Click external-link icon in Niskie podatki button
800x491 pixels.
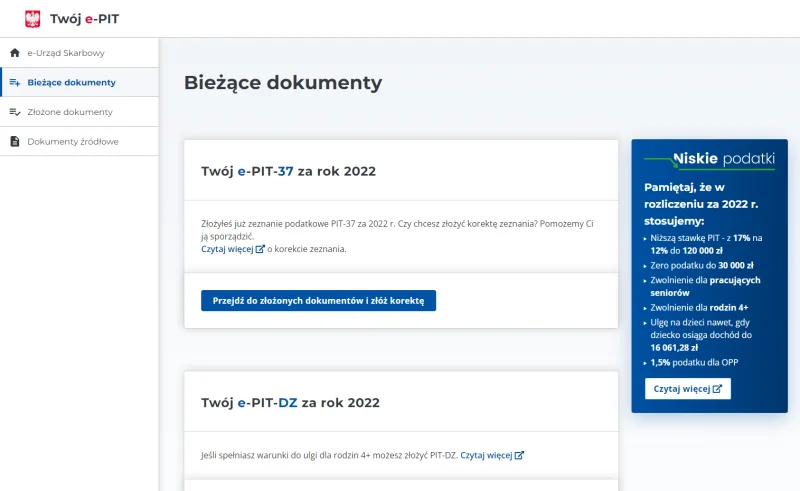click(x=717, y=388)
